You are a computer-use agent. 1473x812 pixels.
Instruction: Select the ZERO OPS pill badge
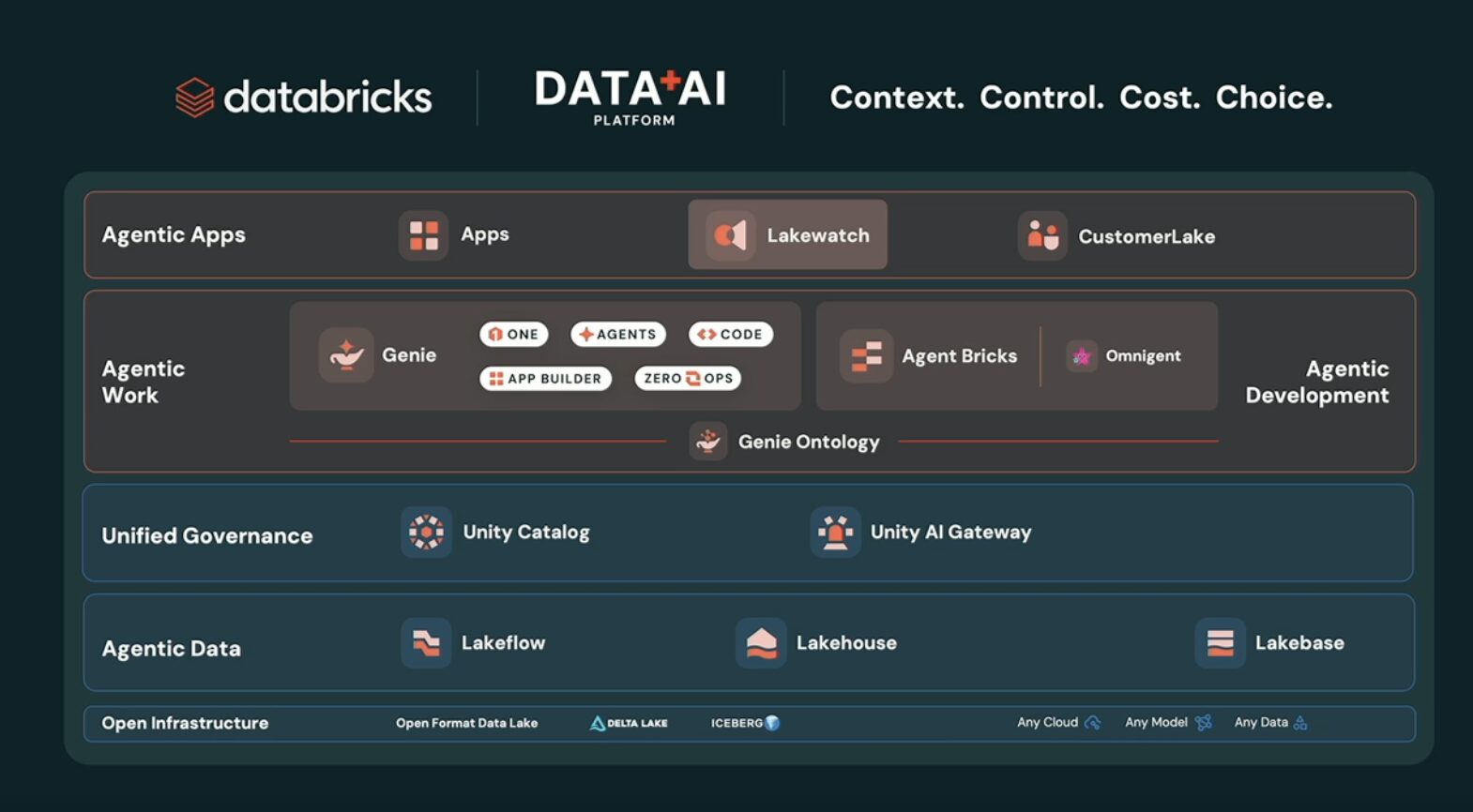pyautogui.click(x=688, y=378)
